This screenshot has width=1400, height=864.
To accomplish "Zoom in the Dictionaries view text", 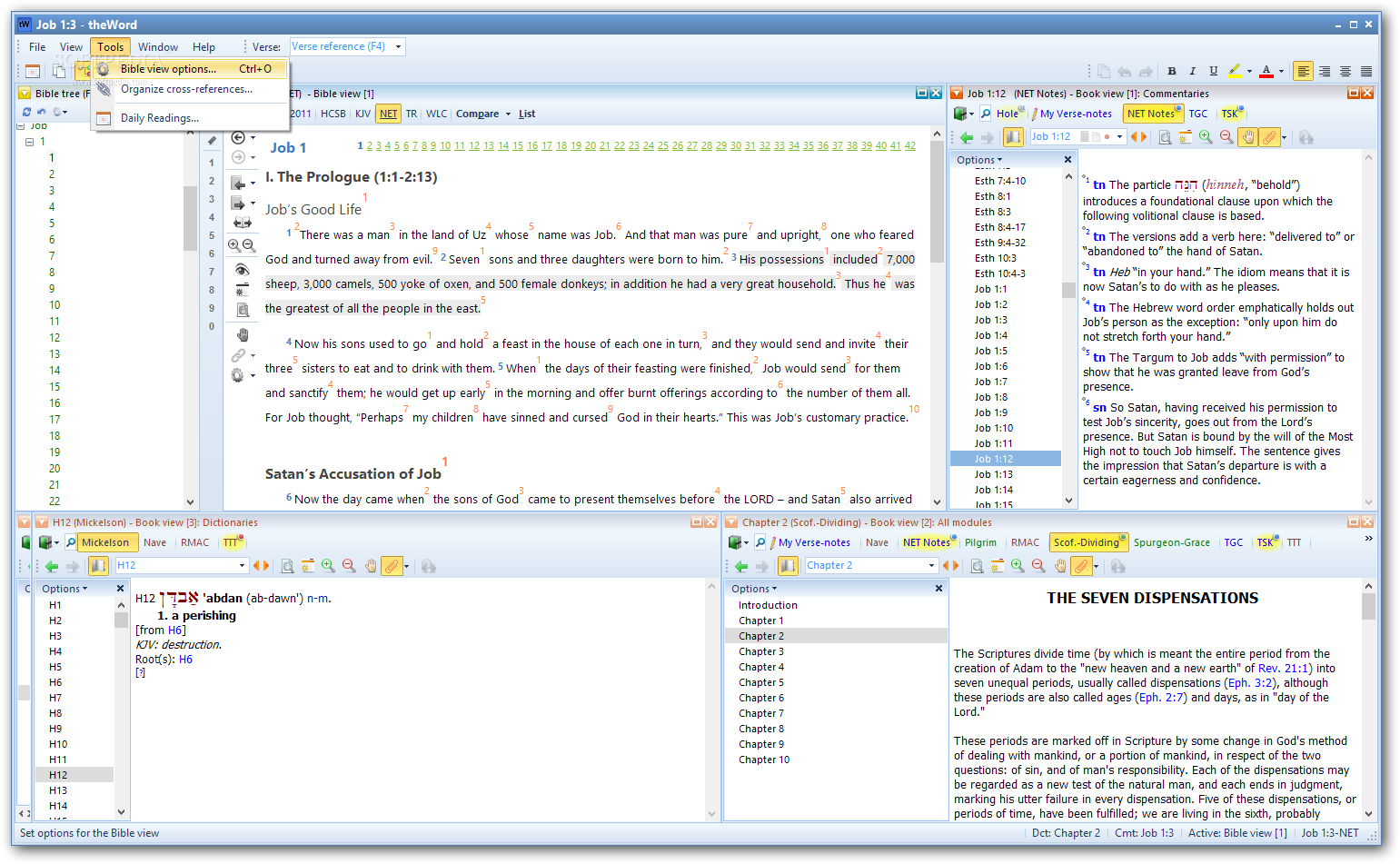I will coord(328,566).
